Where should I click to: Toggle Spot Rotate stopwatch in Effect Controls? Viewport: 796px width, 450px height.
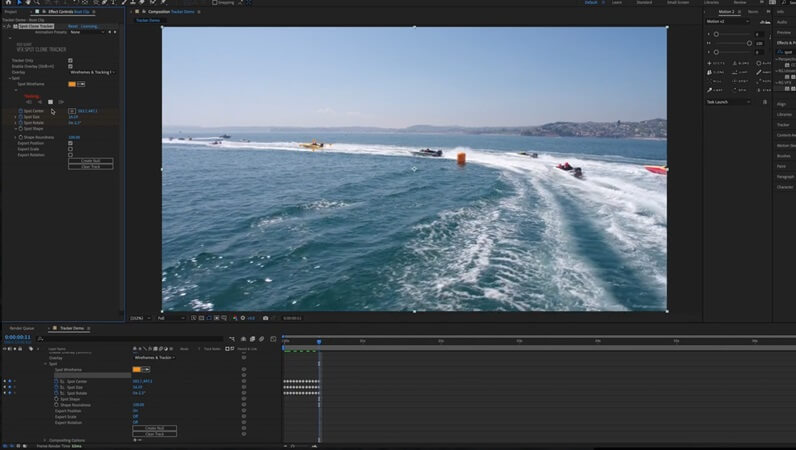(21, 122)
